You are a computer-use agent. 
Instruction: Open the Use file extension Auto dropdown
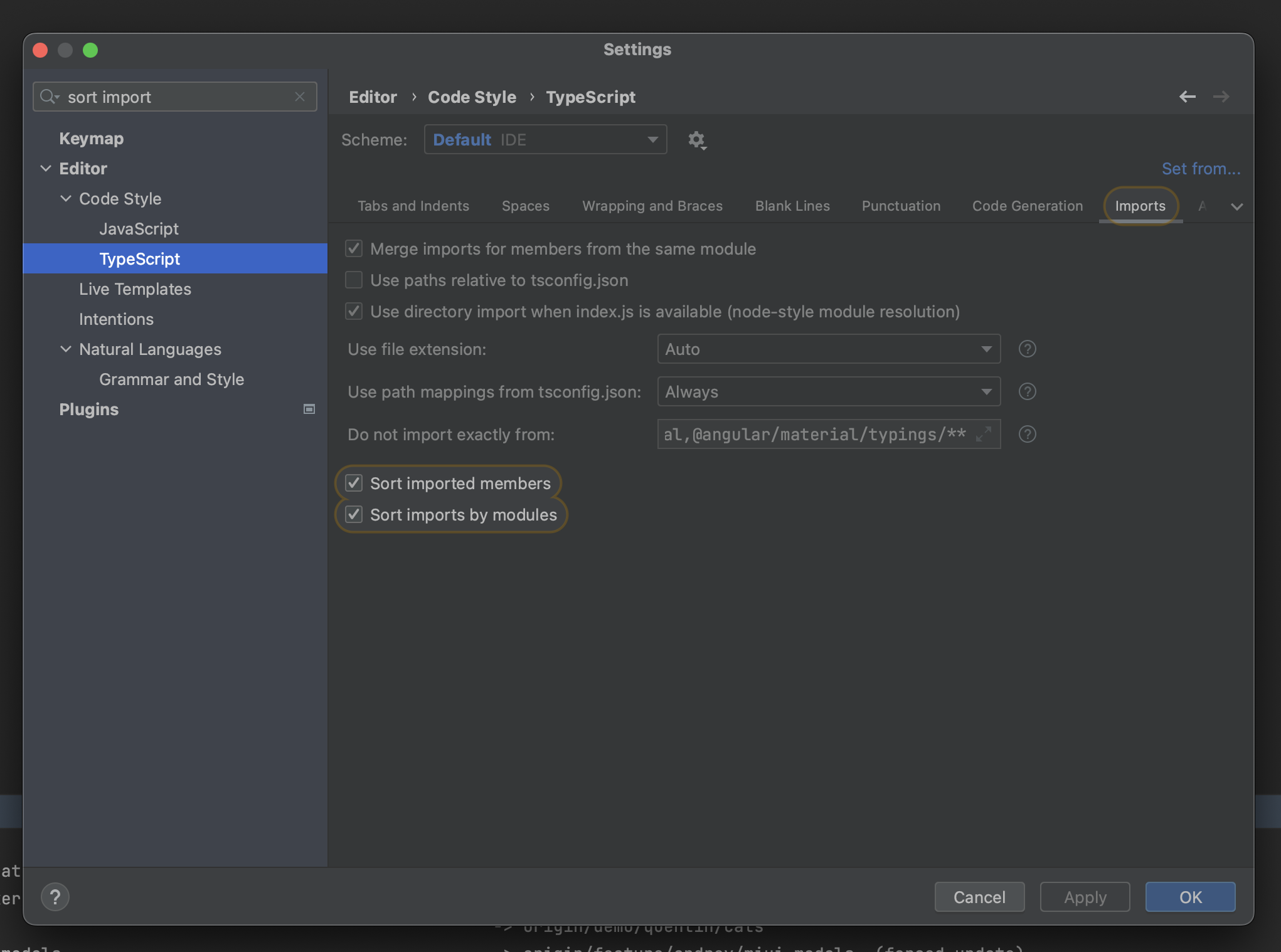tap(828, 349)
